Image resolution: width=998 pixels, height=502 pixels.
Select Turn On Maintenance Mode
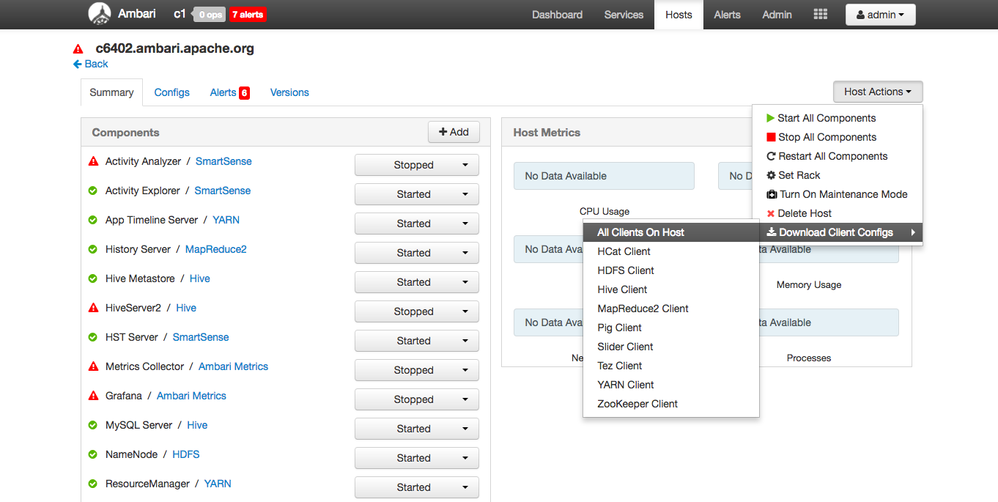(837, 195)
